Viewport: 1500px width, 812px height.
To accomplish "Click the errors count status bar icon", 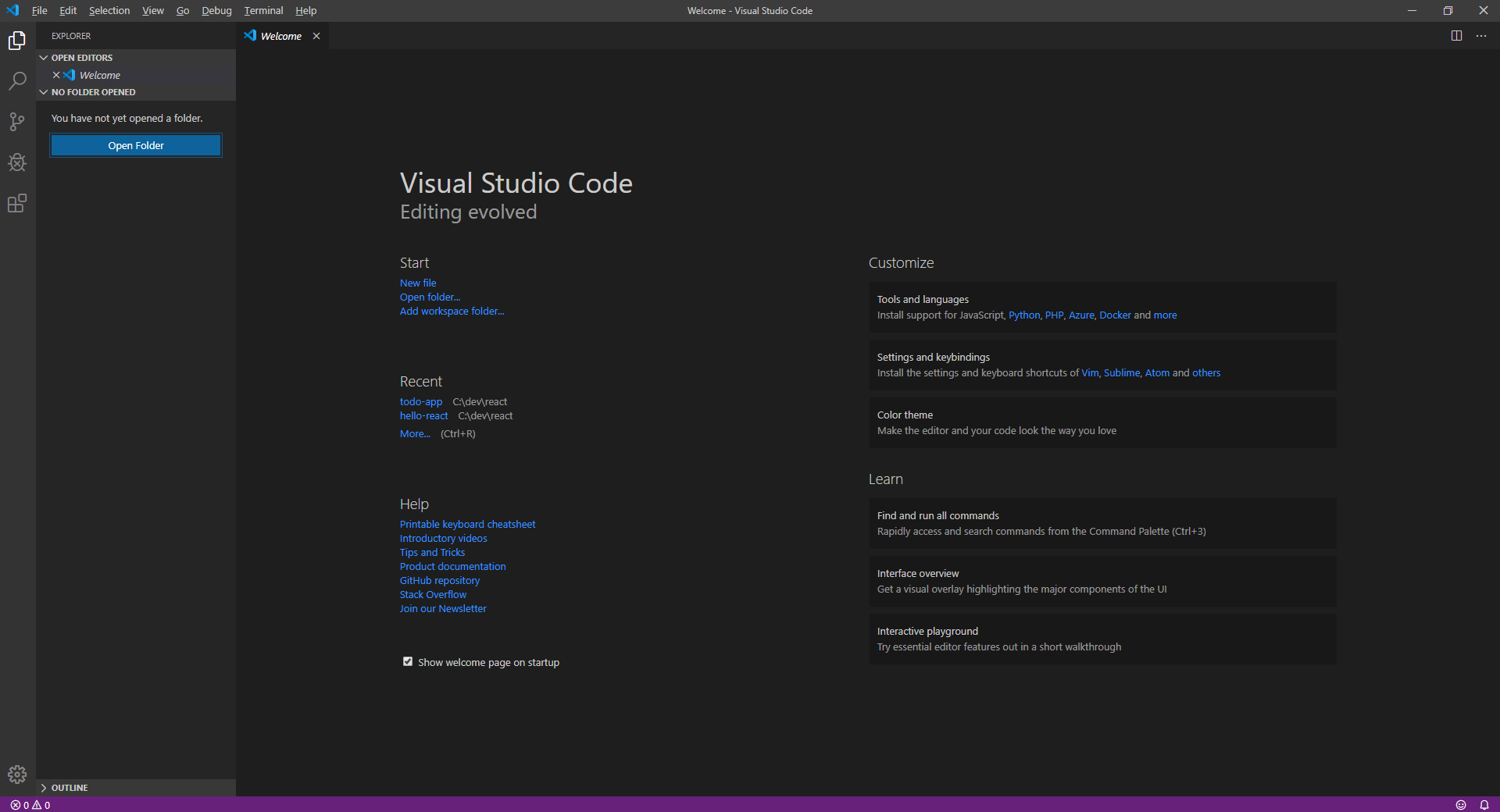I will (20, 805).
